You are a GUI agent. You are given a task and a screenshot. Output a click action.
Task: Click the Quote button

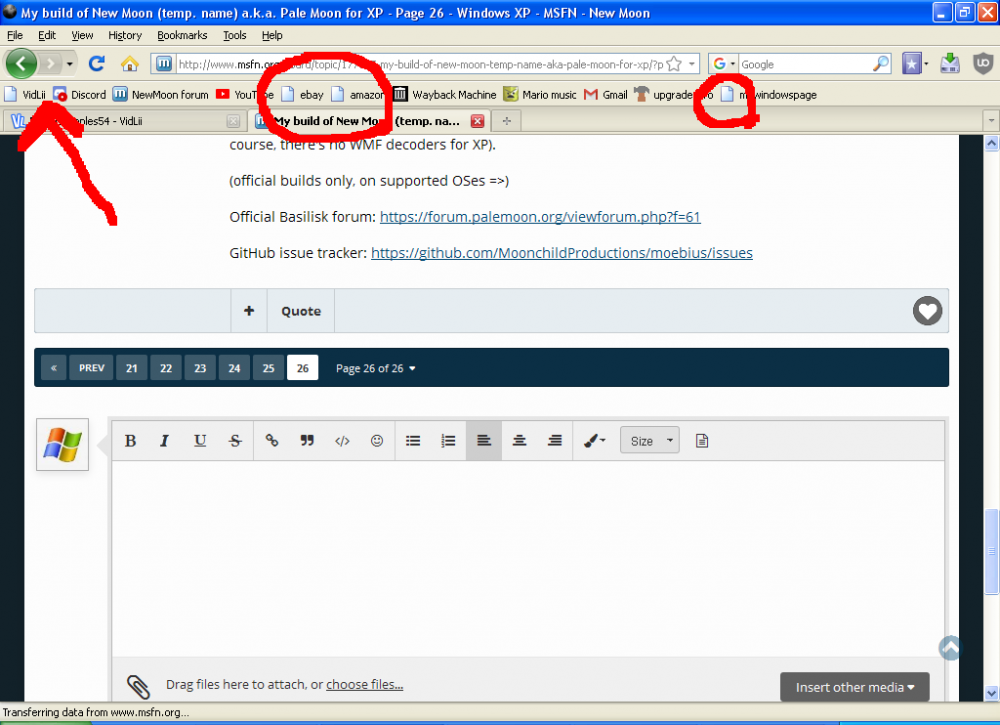pos(301,311)
